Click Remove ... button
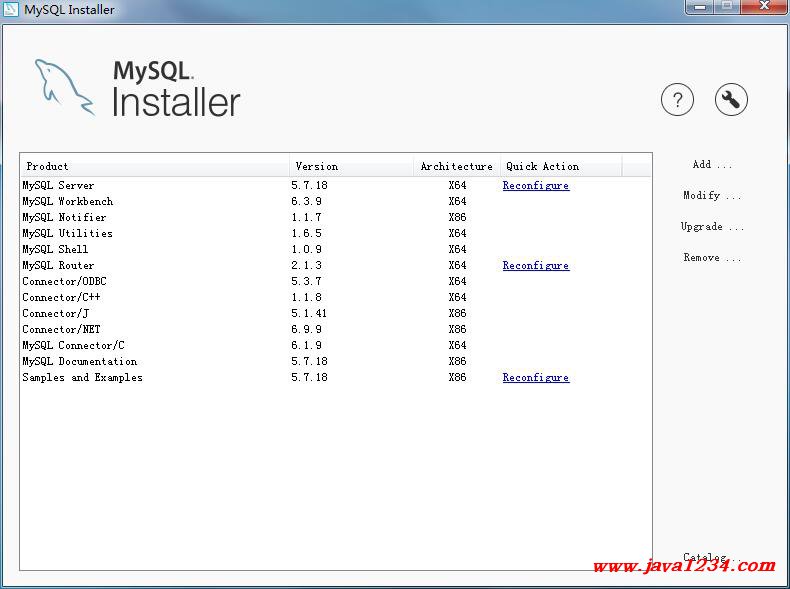The image size is (790, 589). [712, 257]
